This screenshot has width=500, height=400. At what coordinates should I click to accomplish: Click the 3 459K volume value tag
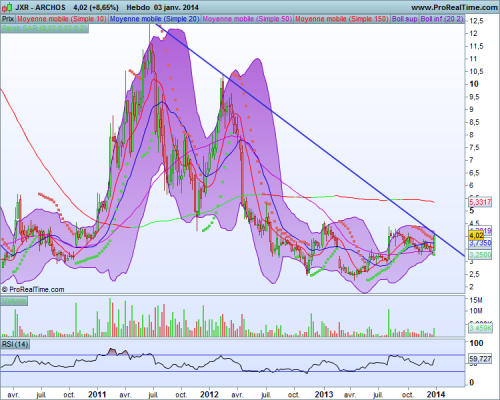click(480, 328)
